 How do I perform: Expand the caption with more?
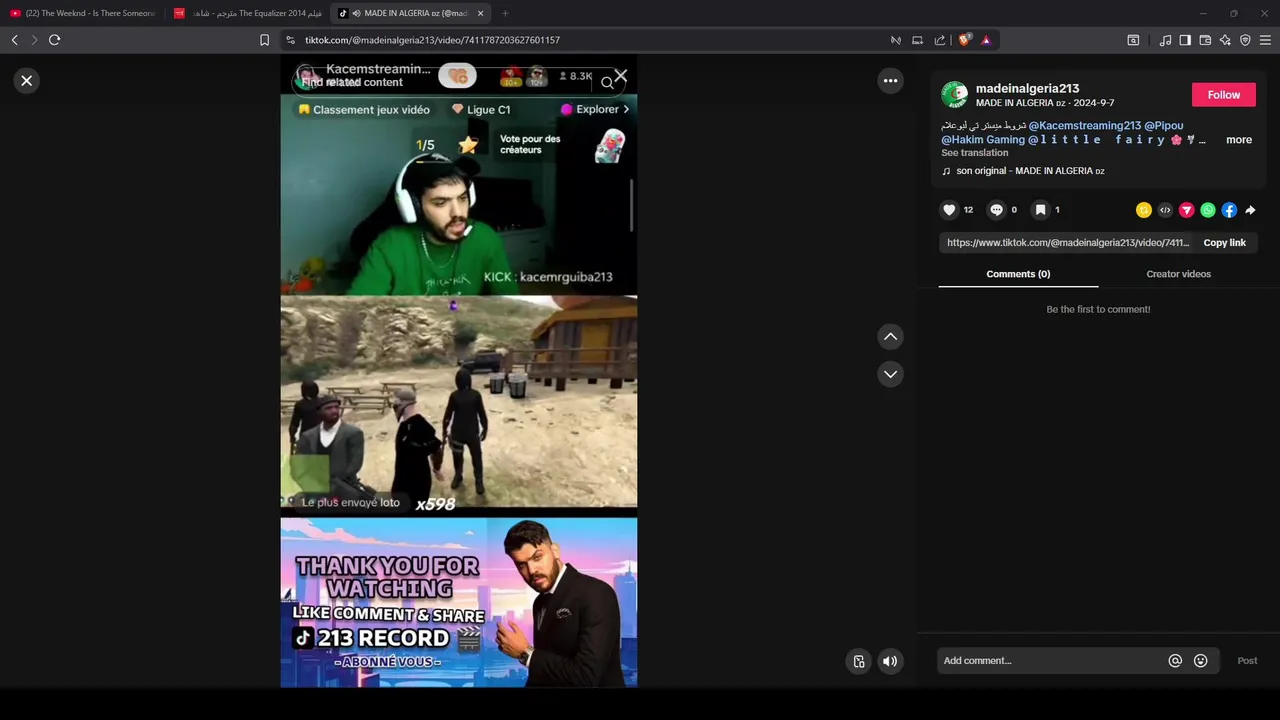[1239, 140]
